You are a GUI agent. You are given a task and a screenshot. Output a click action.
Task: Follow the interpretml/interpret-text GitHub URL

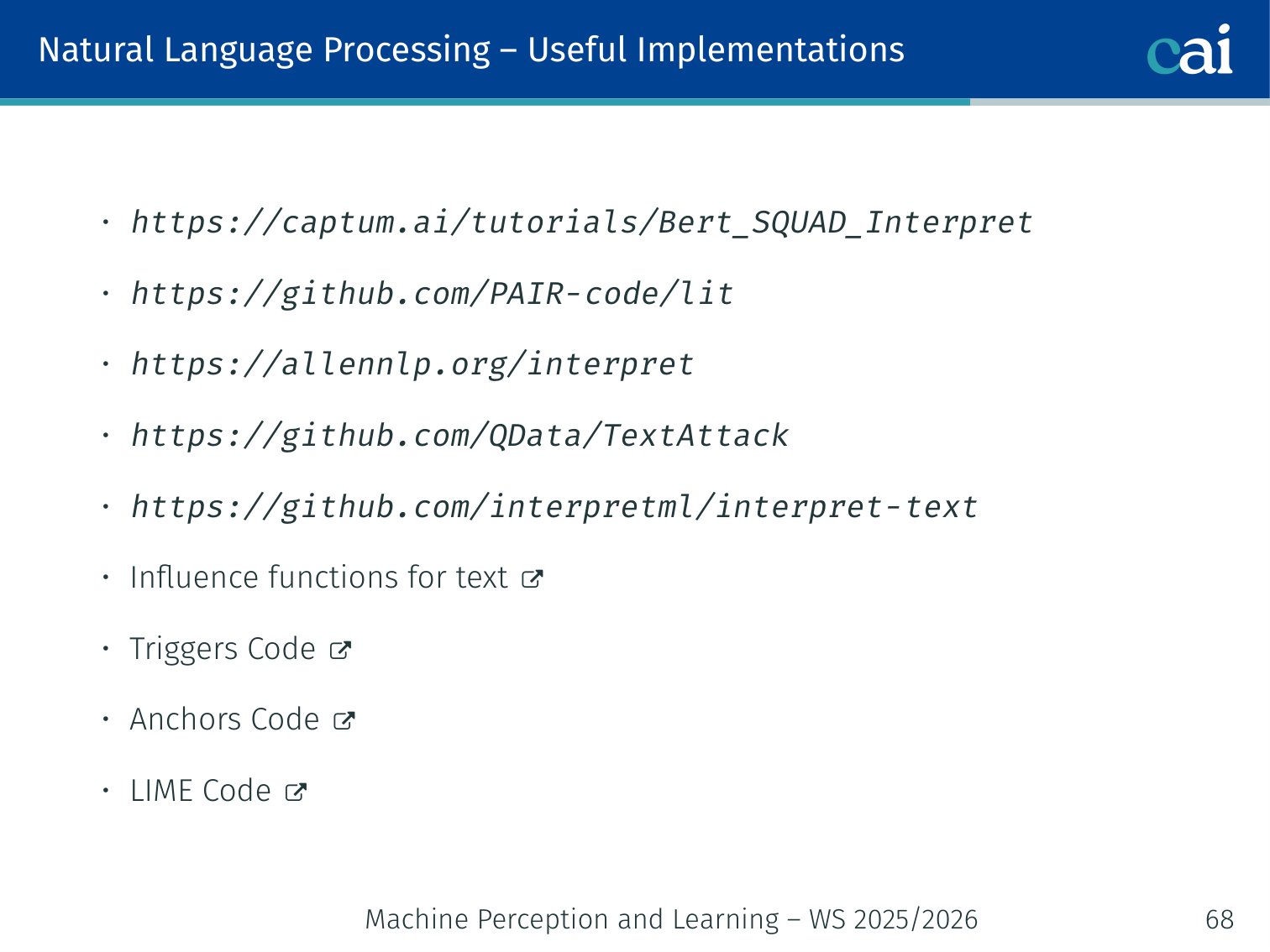tap(554, 507)
